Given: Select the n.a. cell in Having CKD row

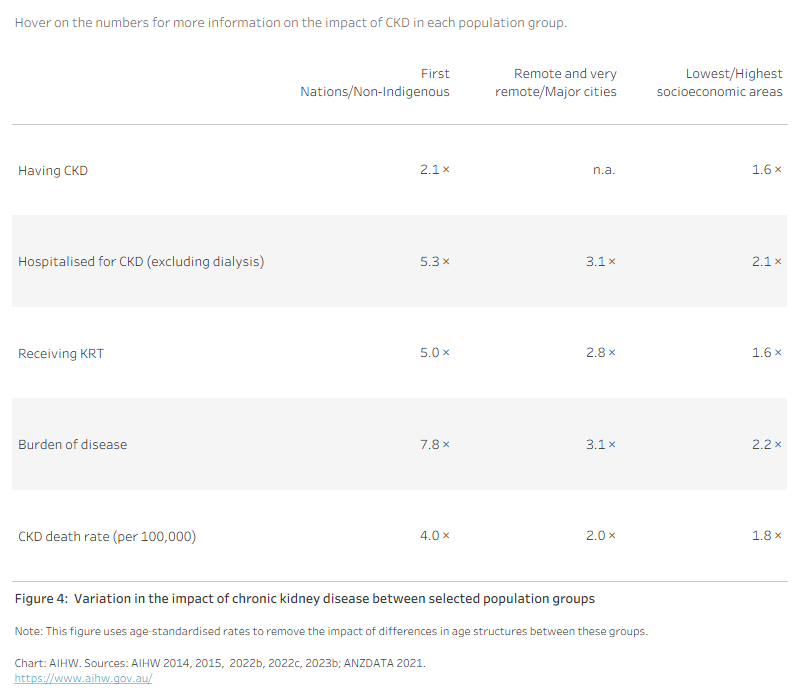Looking at the screenshot, I should (x=604, y=169).
